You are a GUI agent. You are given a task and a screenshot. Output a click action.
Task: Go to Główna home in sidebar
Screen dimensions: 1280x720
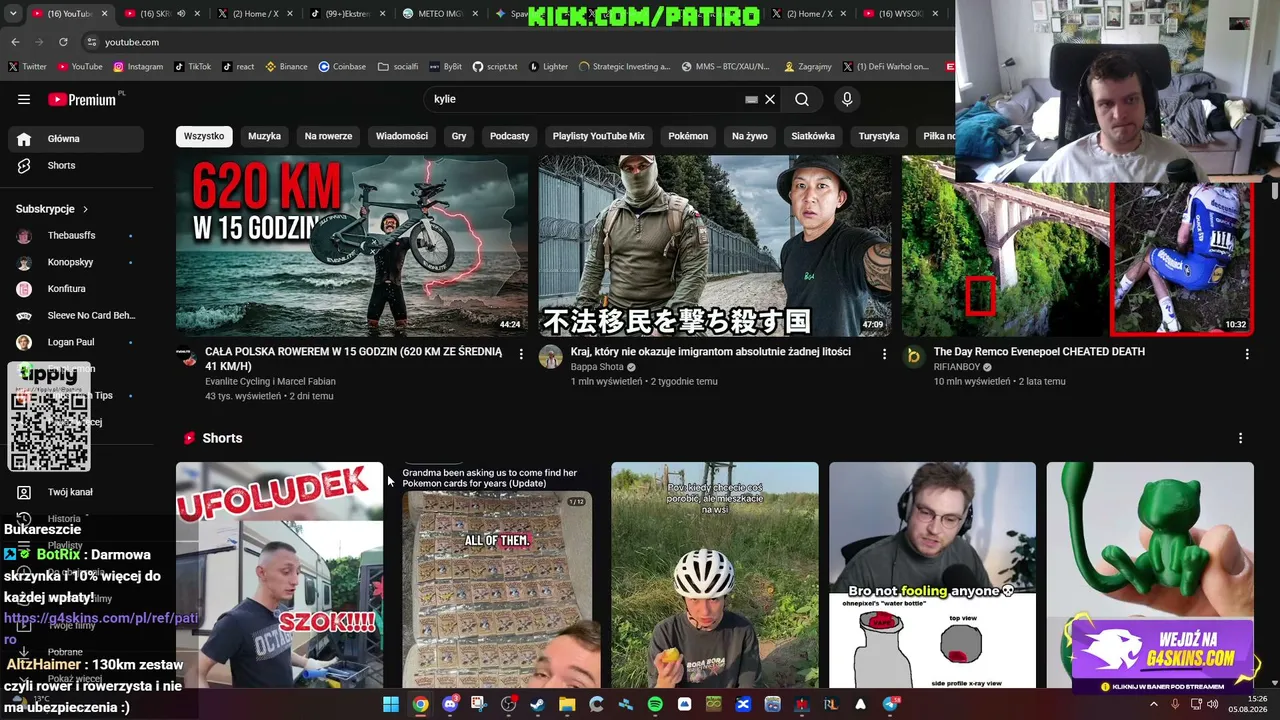click(x=76, y=139)
